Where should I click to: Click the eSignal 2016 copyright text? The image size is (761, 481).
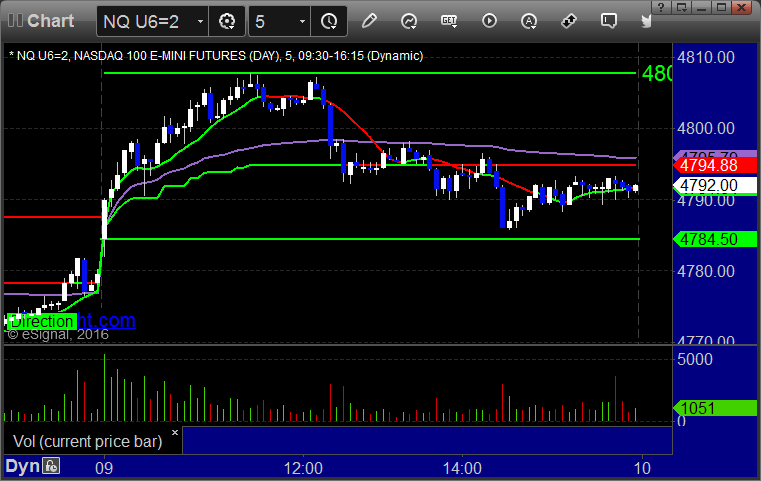(x=58, y=334)
